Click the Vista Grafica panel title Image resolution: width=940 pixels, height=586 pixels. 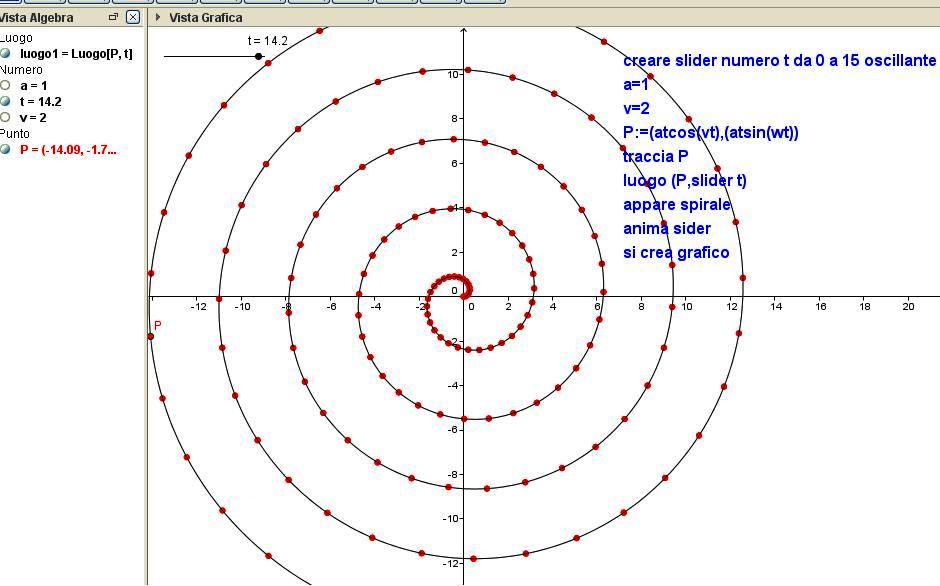click(206, 18)
